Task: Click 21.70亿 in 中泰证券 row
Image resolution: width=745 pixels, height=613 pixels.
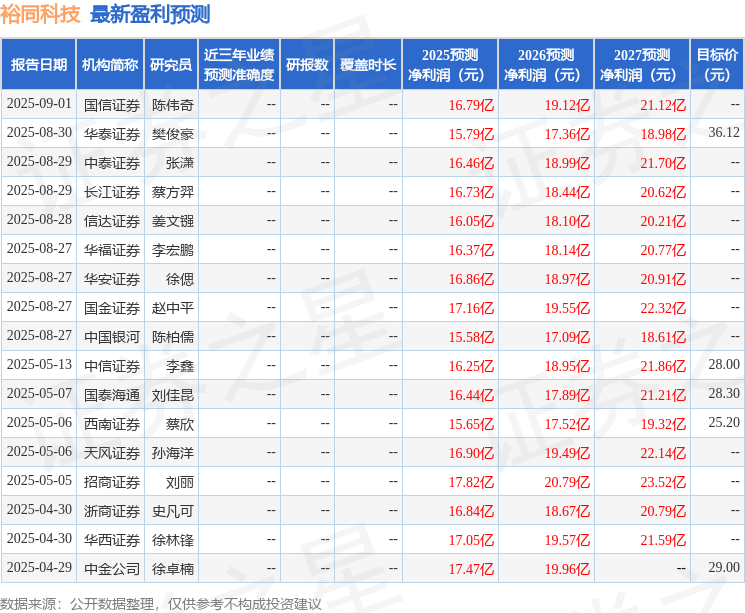Action: 663,163
